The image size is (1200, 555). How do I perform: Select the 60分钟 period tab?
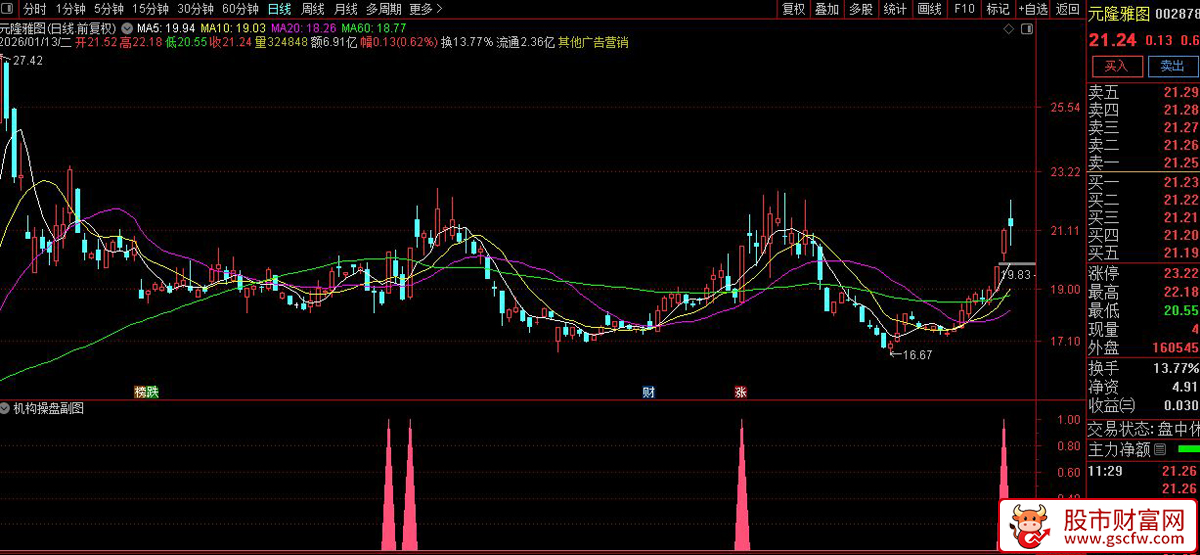[240, 8]
